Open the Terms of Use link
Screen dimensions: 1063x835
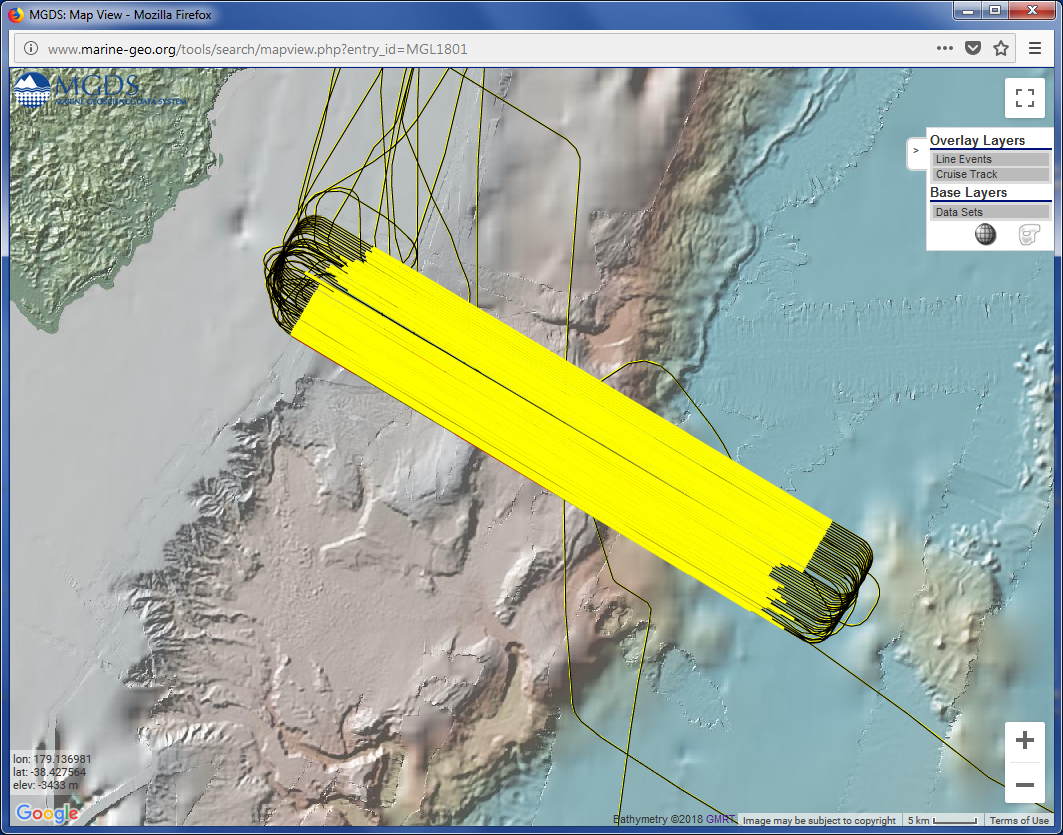pos(1019,820)
